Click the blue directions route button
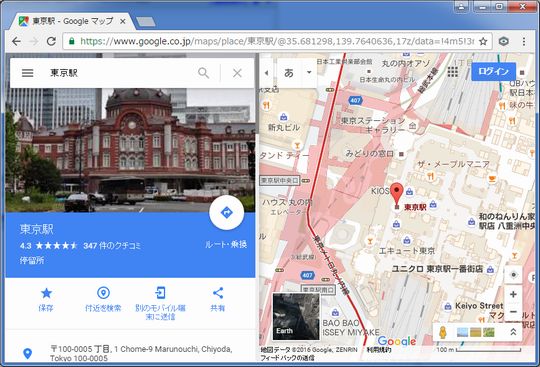This screenshot has width=540, height=367. coord(227,212)
